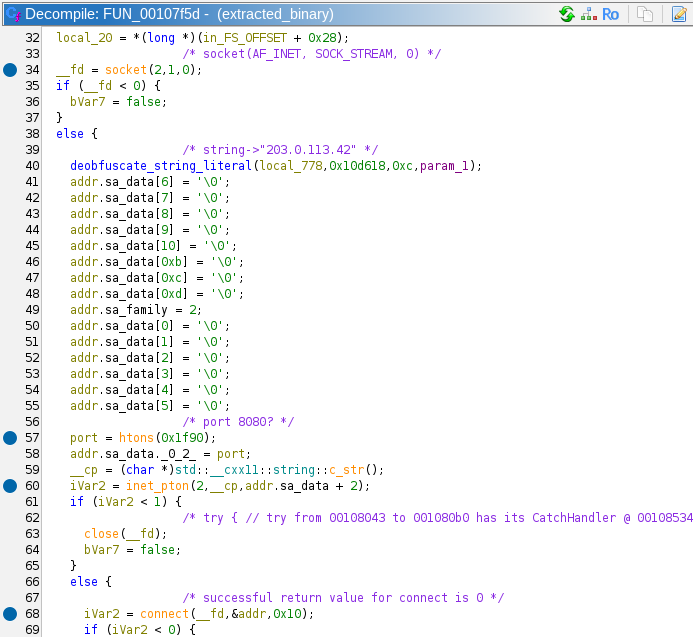The image size is (693, 637).
Task: Click 'addr.sa_data[0xd]' on line 48
Action: pos(129,294)
